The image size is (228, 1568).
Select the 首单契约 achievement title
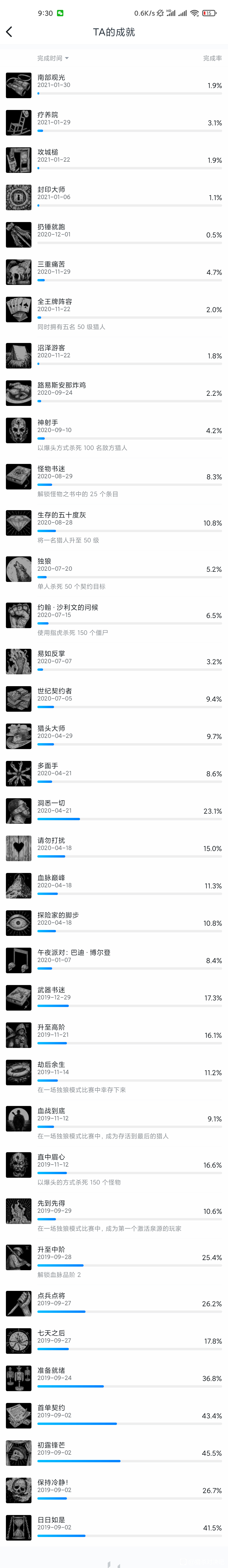(x=51, y=1407)
